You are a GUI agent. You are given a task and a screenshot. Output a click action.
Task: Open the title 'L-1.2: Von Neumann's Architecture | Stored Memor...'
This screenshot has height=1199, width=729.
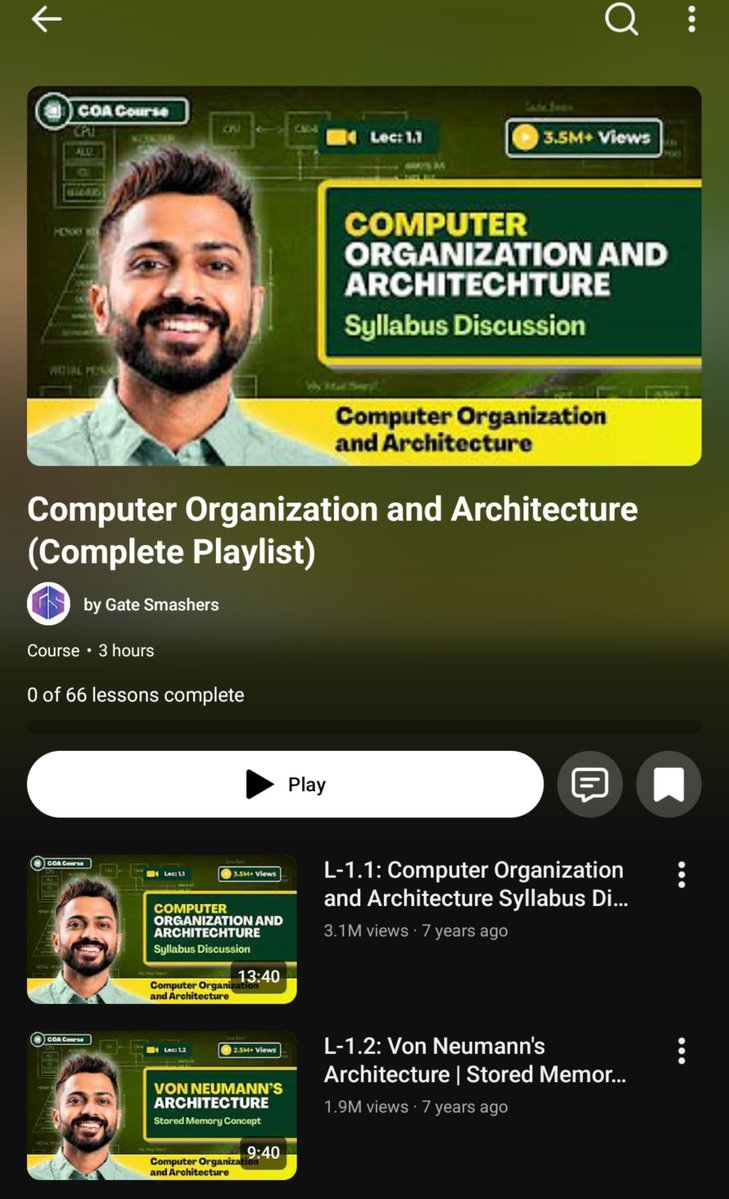pos(475,1060)
